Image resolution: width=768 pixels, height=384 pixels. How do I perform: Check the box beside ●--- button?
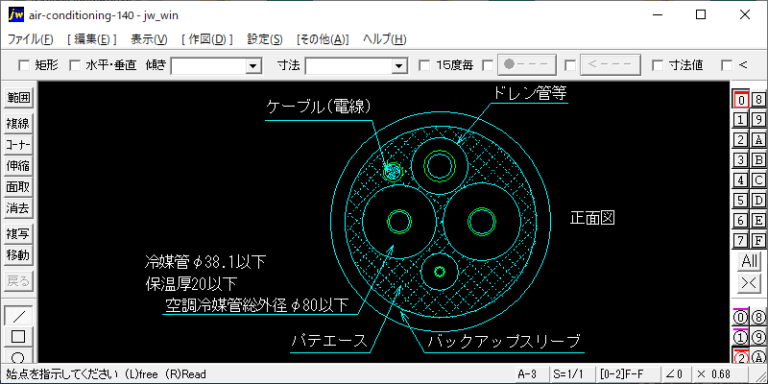click(488, 65)
